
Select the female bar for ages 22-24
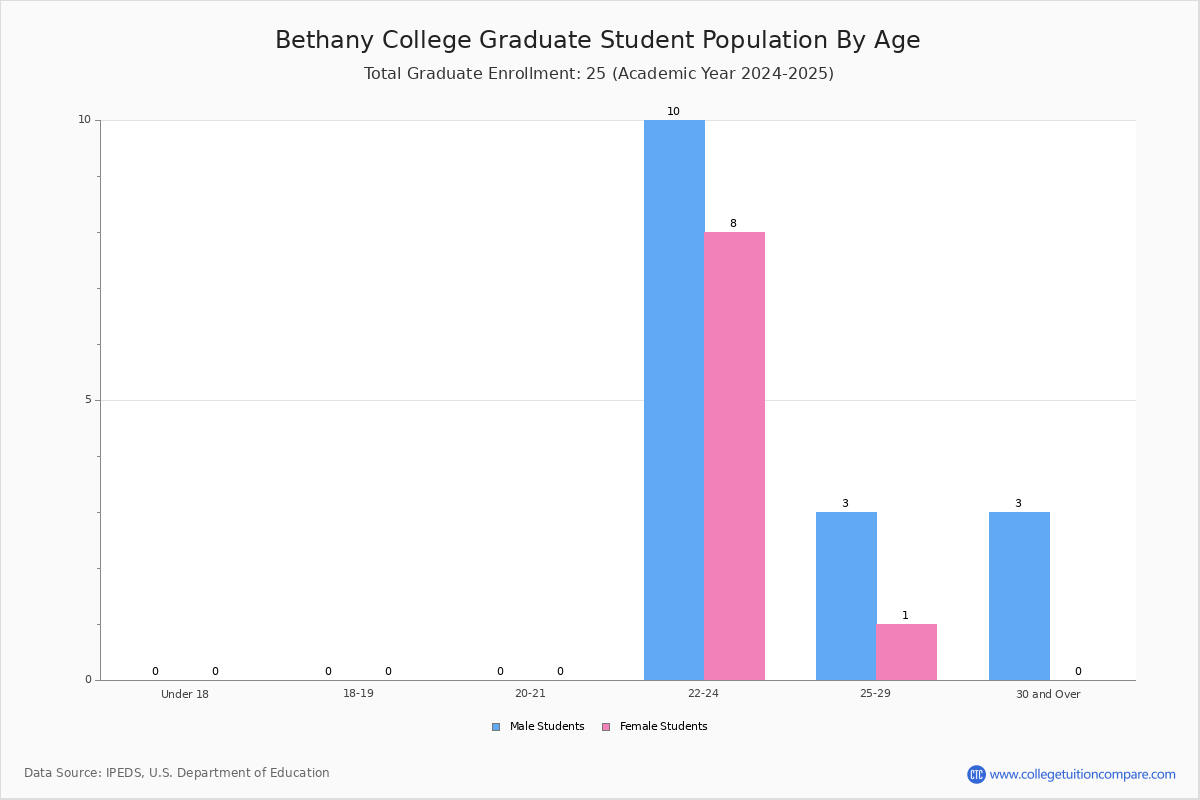[x=734, y=456]
